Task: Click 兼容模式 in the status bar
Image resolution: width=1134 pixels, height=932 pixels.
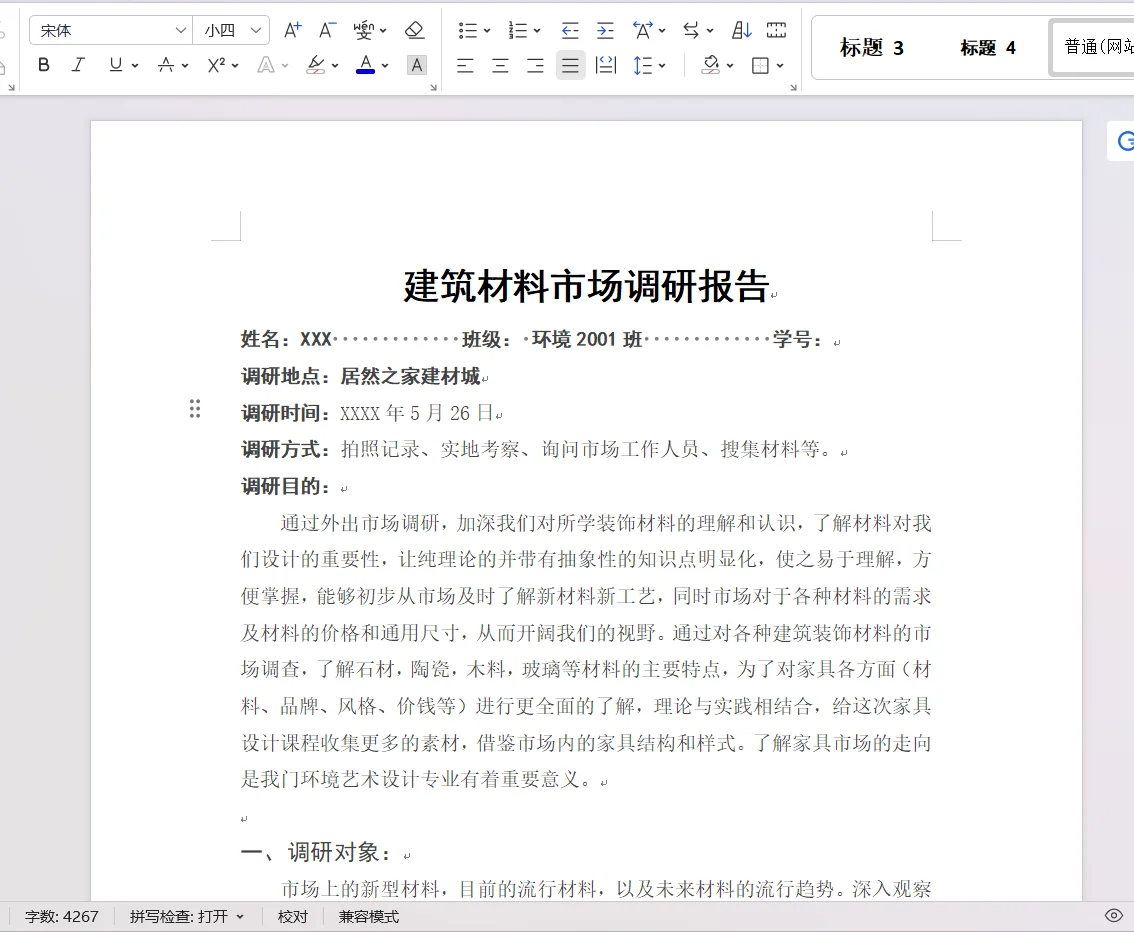Action: (369, 917)
